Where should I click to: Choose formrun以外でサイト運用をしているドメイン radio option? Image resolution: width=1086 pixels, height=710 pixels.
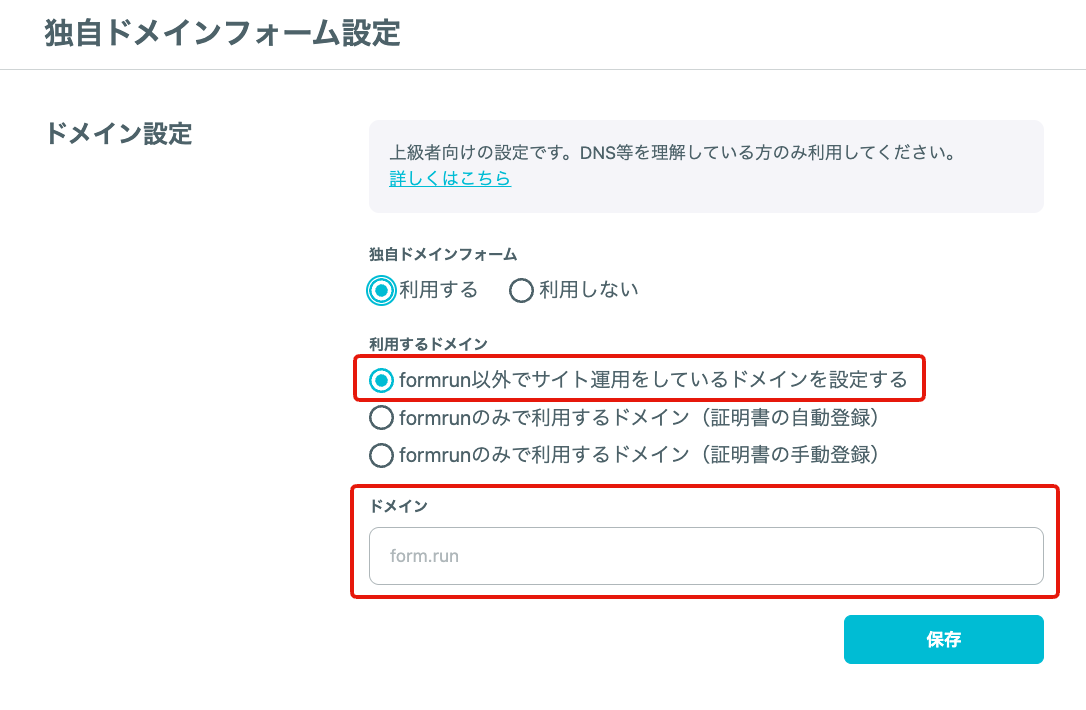381,380
